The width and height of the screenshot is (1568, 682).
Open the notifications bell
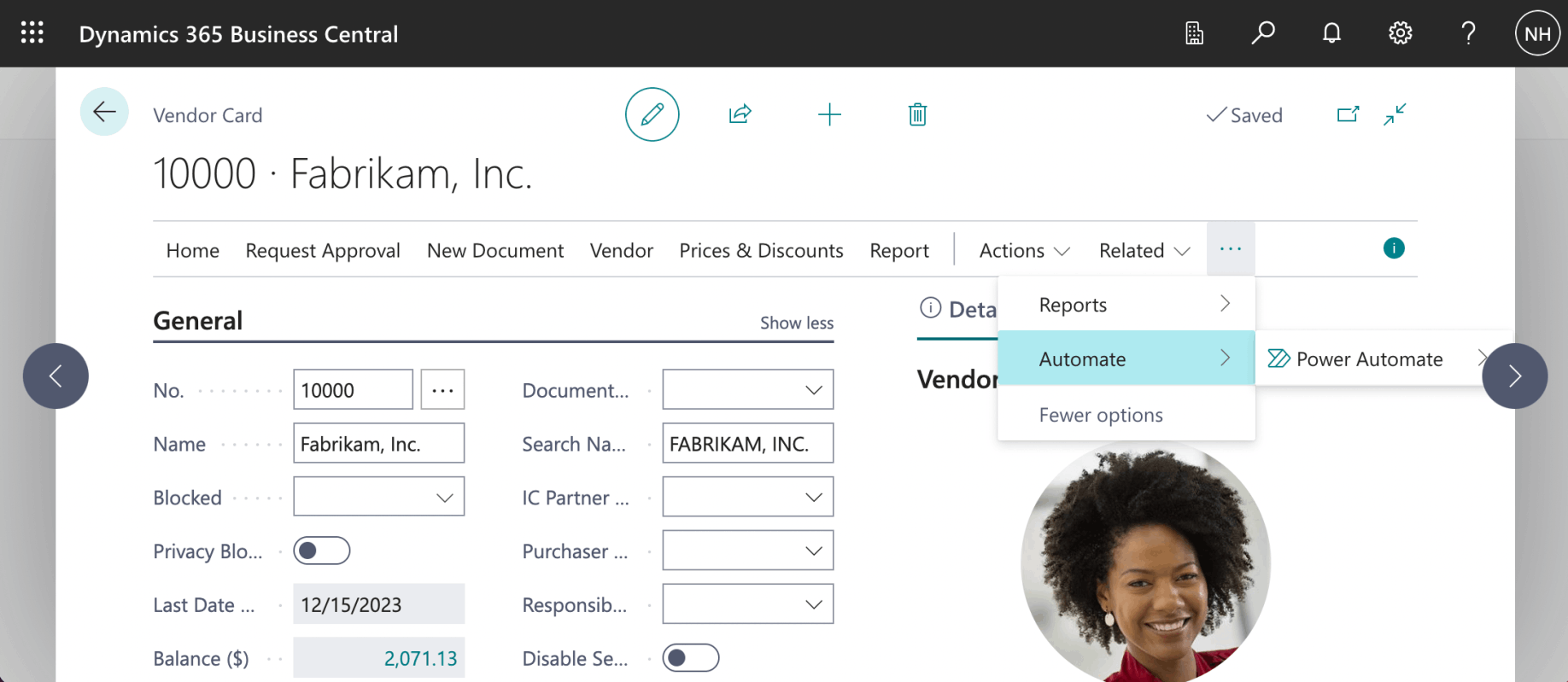click(x=1331, y=33)
